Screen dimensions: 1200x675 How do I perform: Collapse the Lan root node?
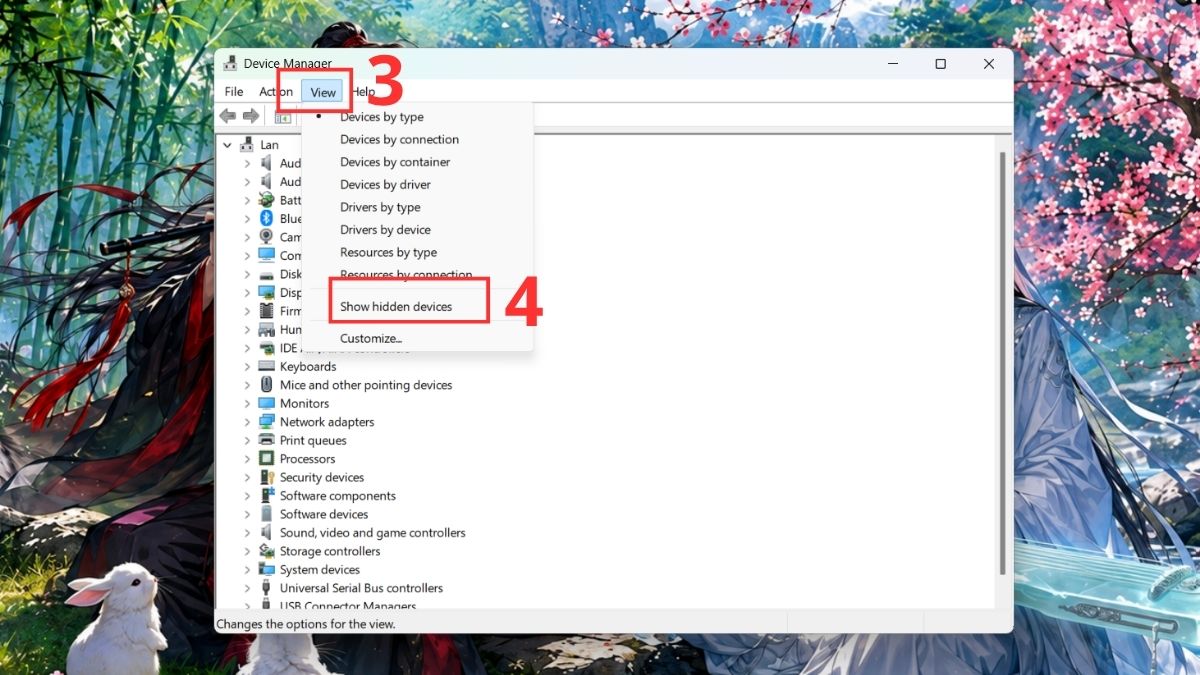[x=228, y=145]
